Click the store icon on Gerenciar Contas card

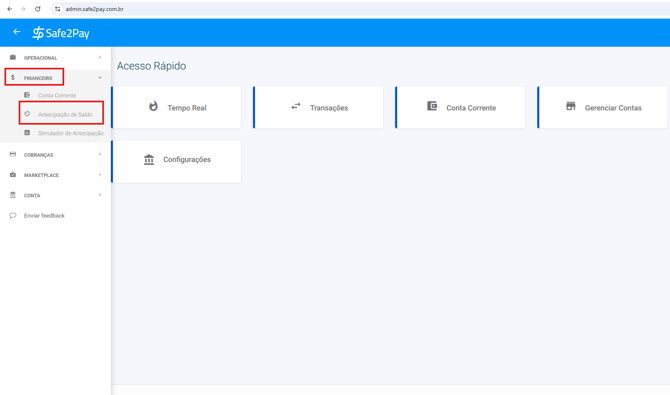point(571,106)
